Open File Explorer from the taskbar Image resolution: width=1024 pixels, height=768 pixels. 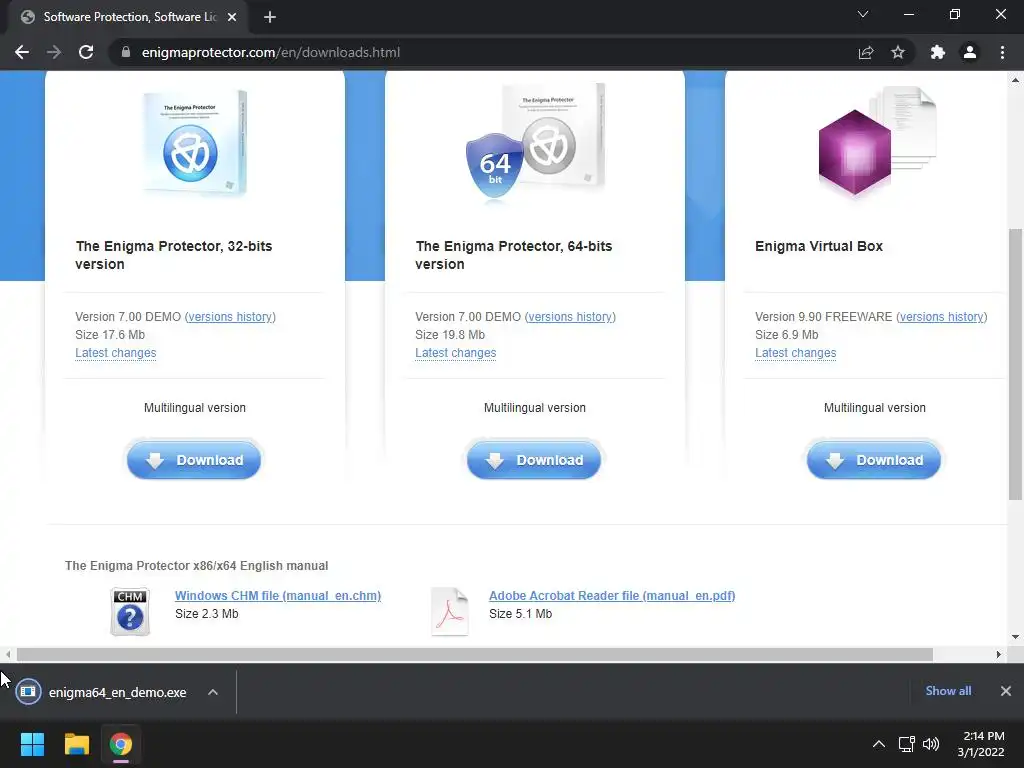coord(76,744)
